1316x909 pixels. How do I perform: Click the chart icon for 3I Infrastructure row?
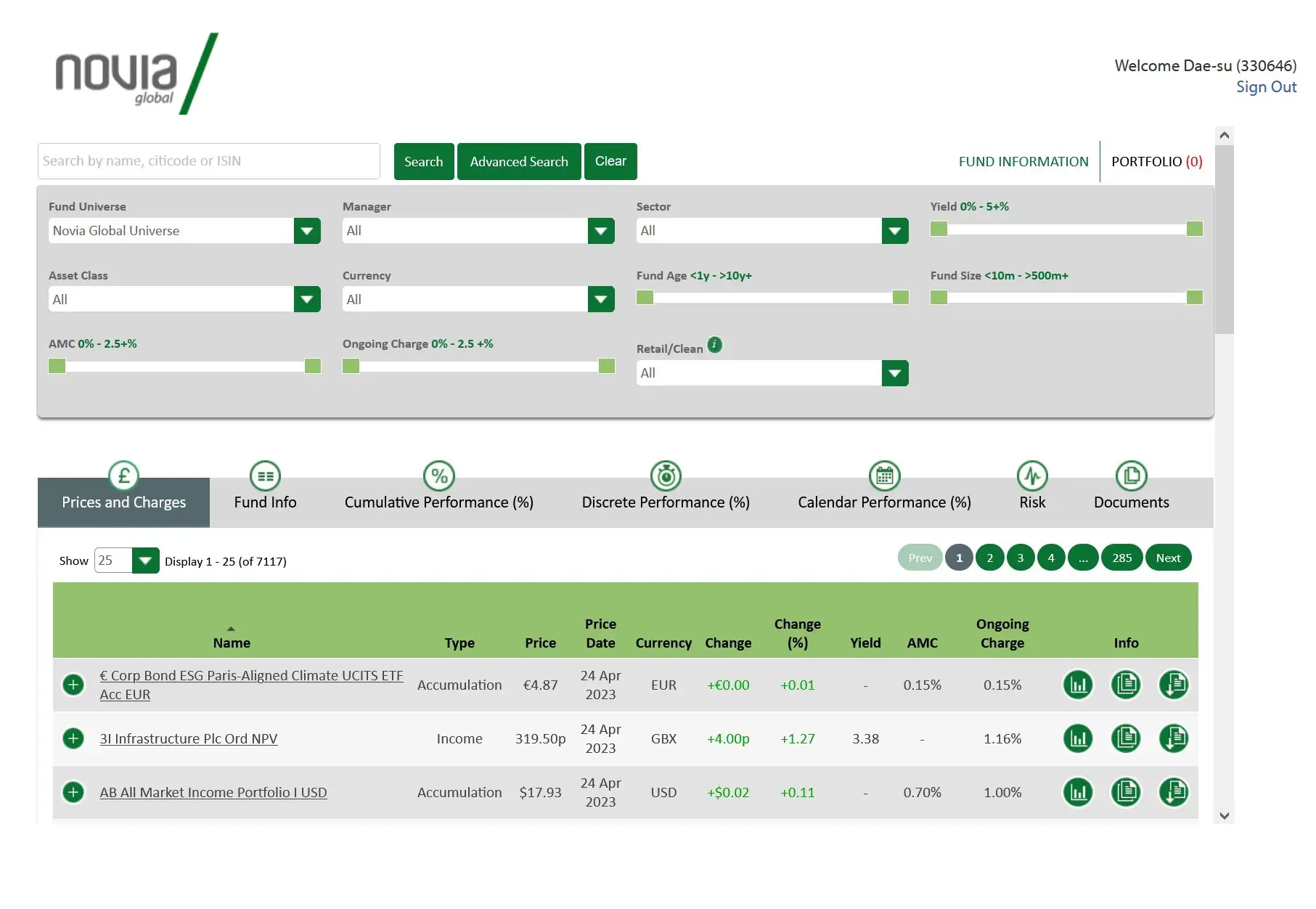(1078, 738)
